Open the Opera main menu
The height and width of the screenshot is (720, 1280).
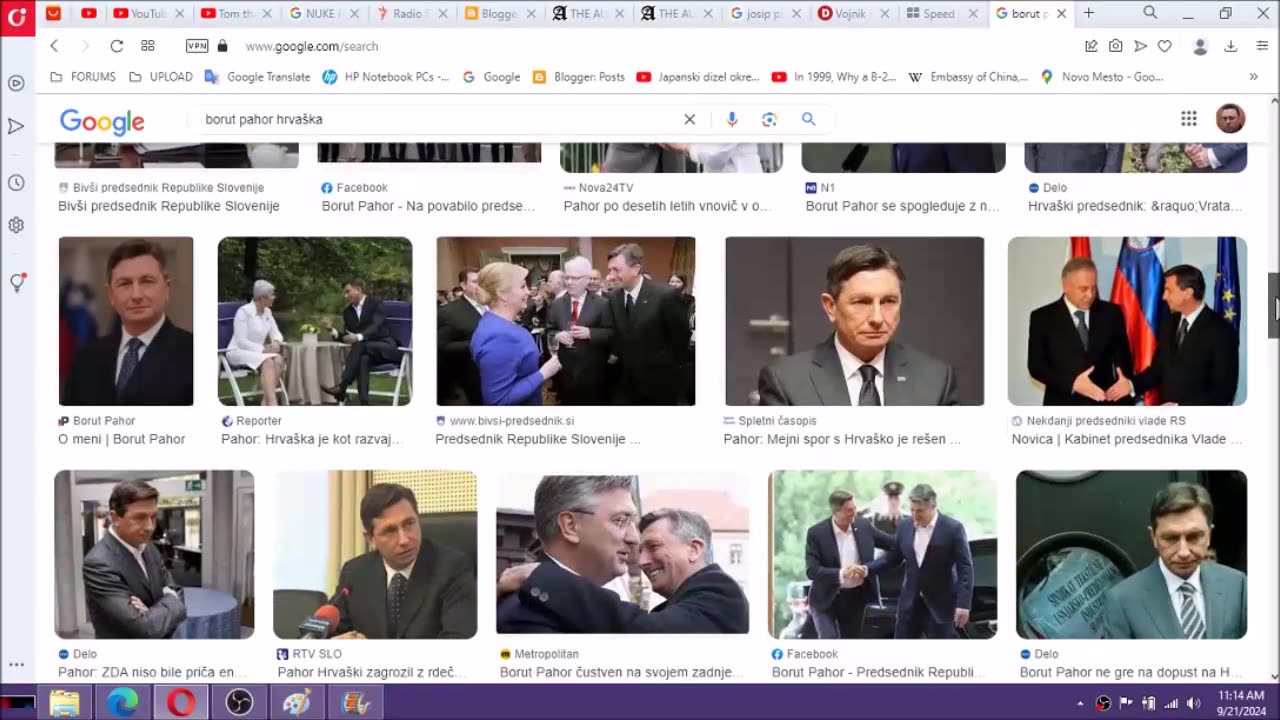(x=17, y=17)
